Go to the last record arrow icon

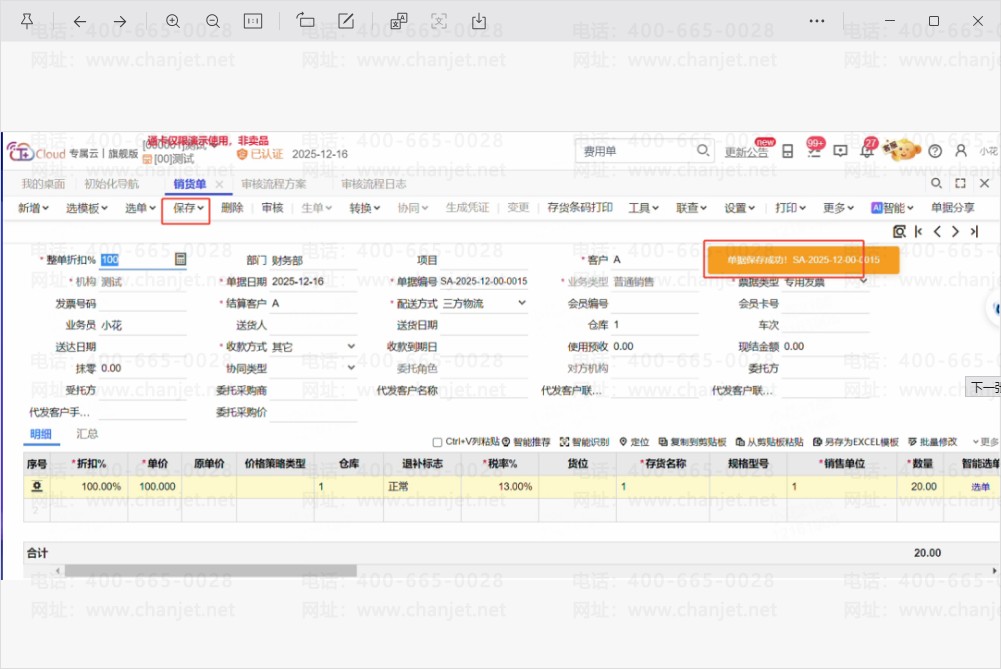(x=974, y=232)
